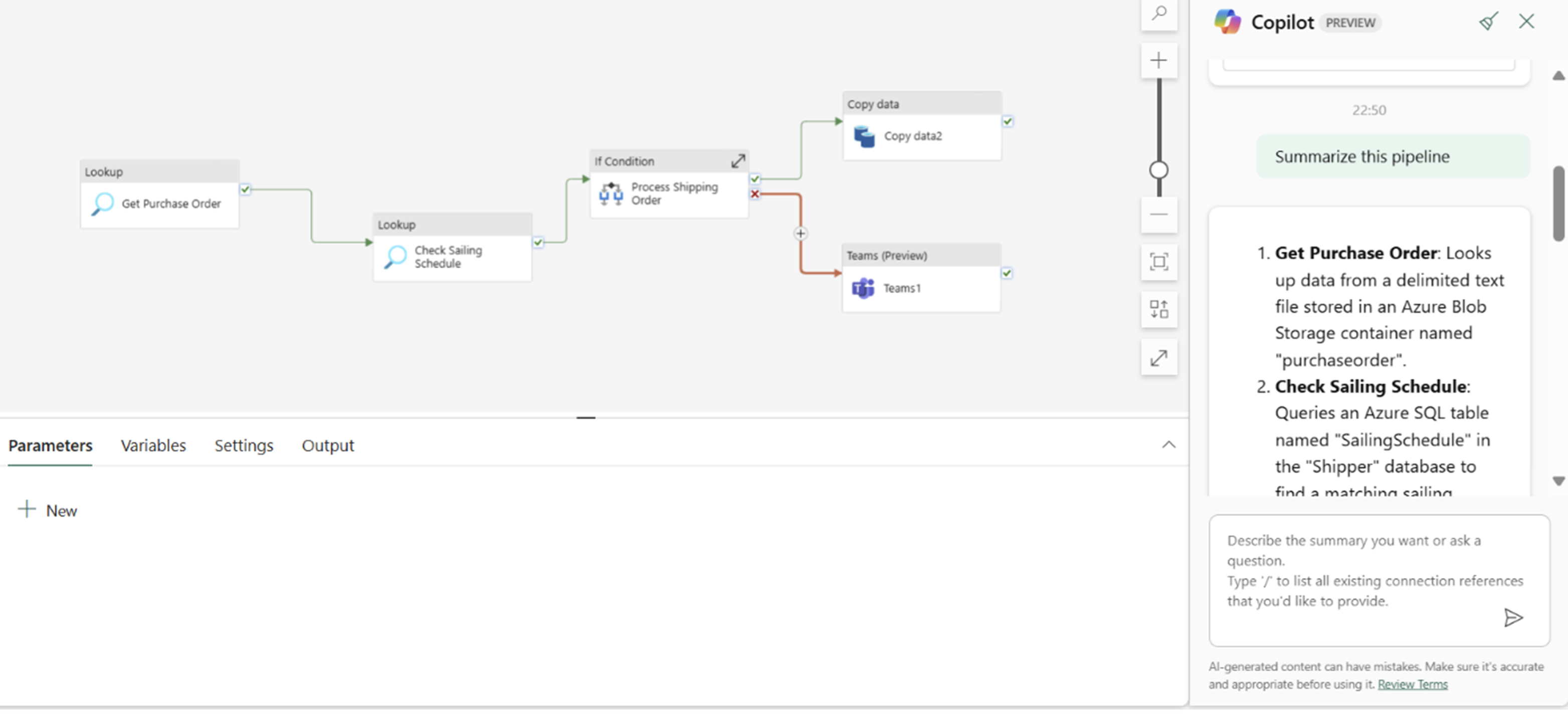Select the Settings tab in bottom panel
The width and height of the screenshot is (1568, 727).
(x=243, y=445)
